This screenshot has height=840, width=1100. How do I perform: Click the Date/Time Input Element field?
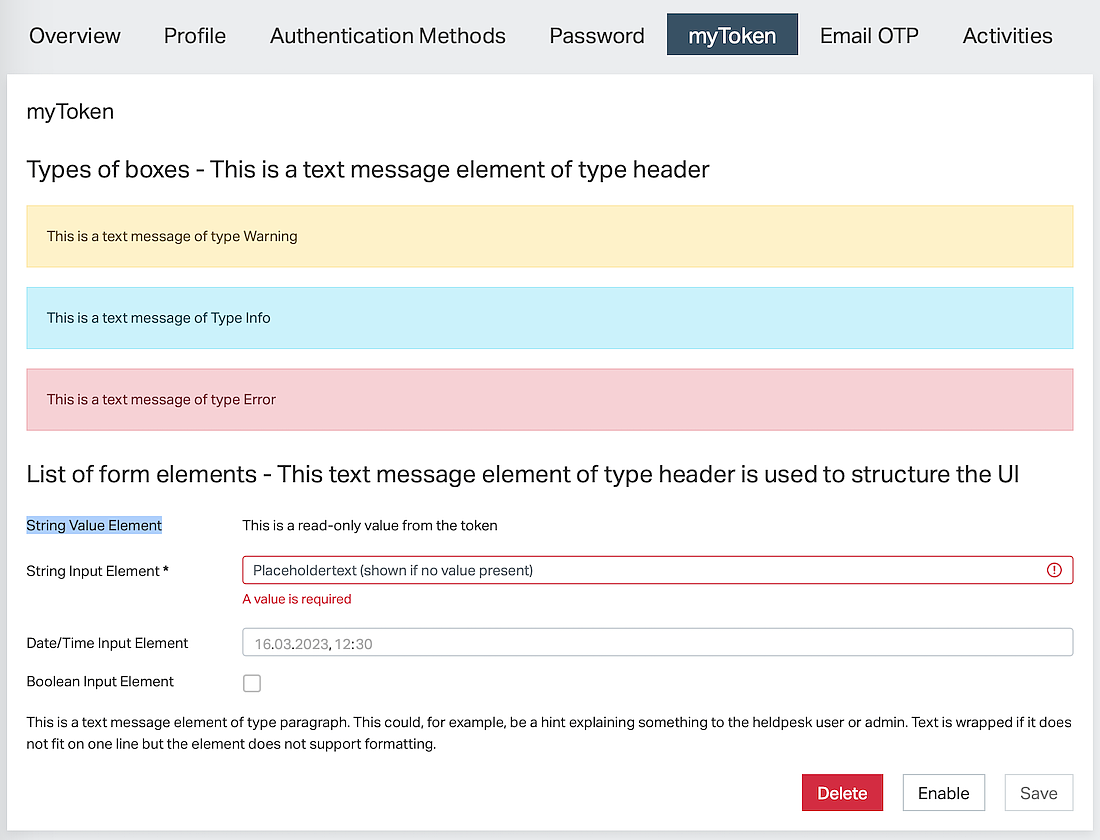pyautogui.click(x=657, y=643)
